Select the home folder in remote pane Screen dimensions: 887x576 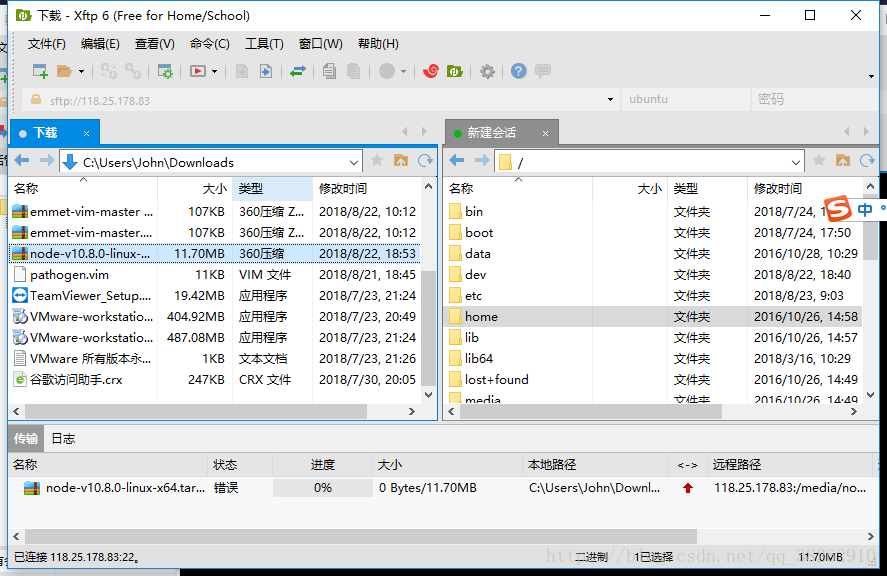point(653,316)
